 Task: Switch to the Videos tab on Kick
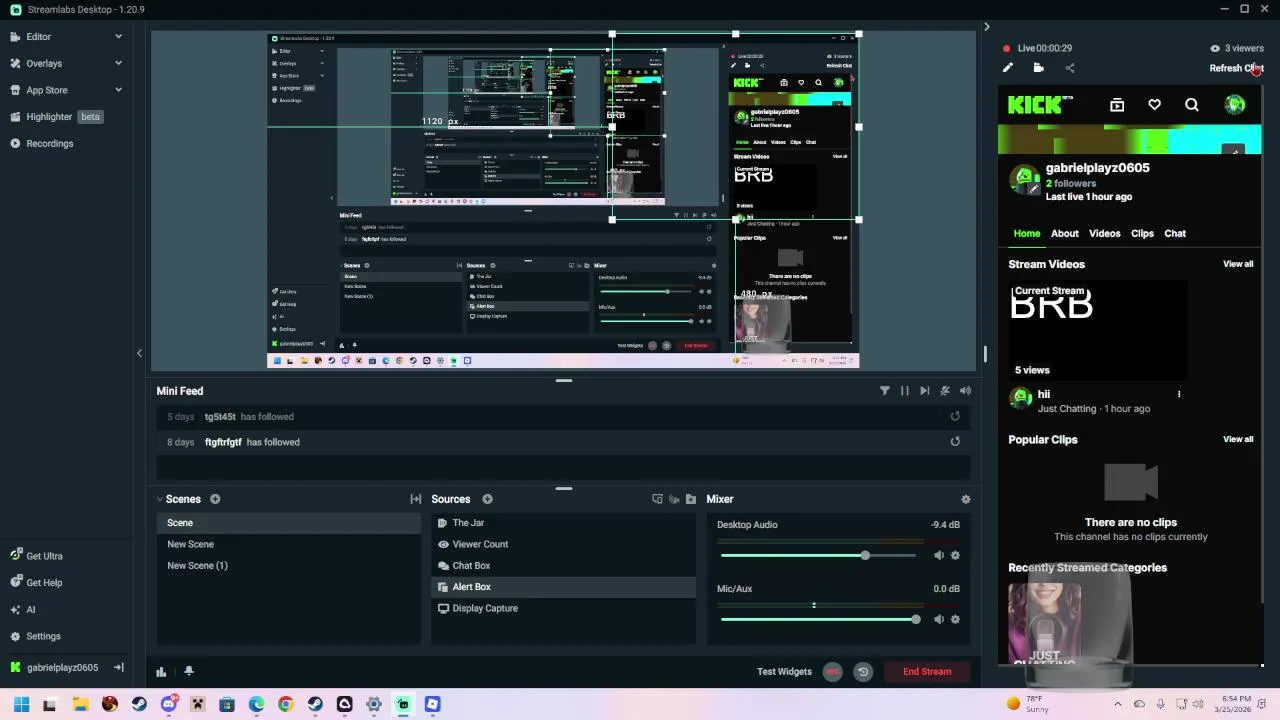1105,234
